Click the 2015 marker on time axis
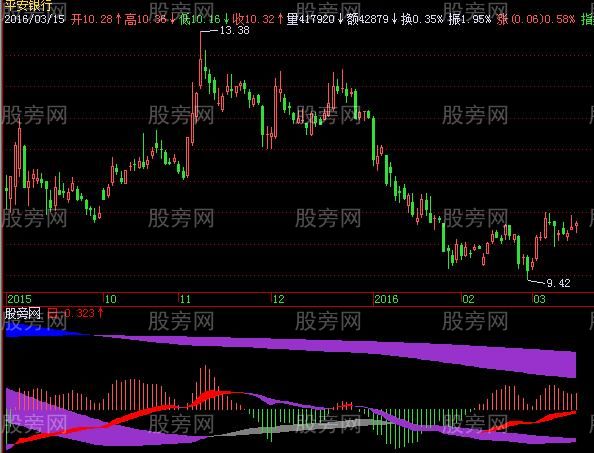 click(19, 299)
